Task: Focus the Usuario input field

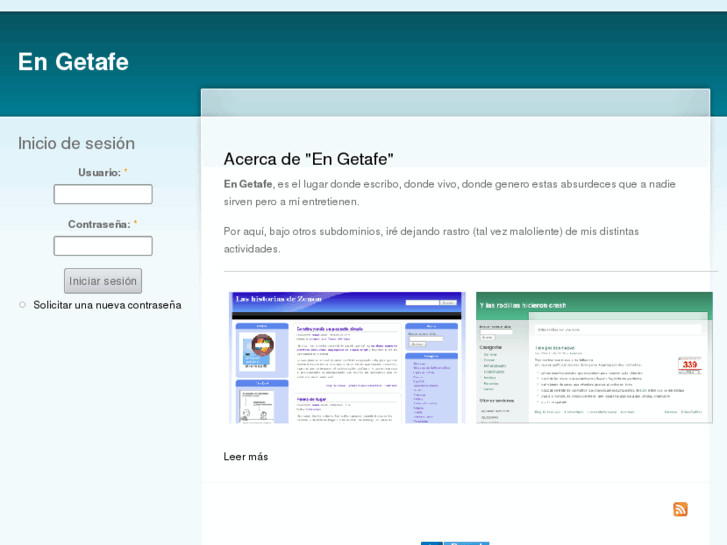Action: (103, 194)
